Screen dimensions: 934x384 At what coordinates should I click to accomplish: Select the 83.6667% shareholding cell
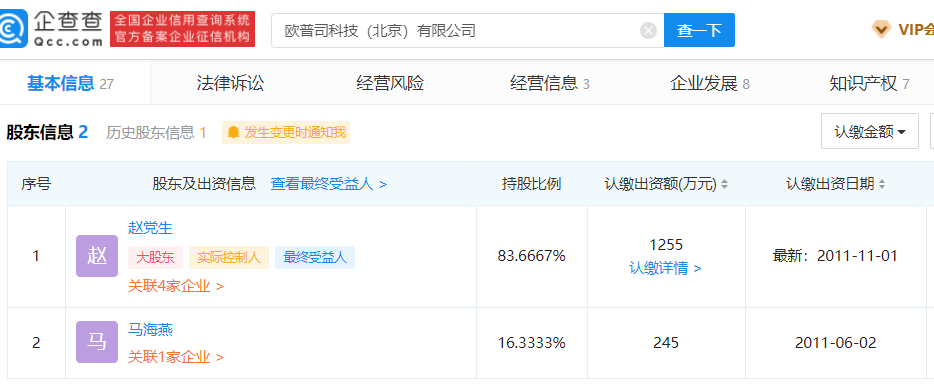[531, 256]
